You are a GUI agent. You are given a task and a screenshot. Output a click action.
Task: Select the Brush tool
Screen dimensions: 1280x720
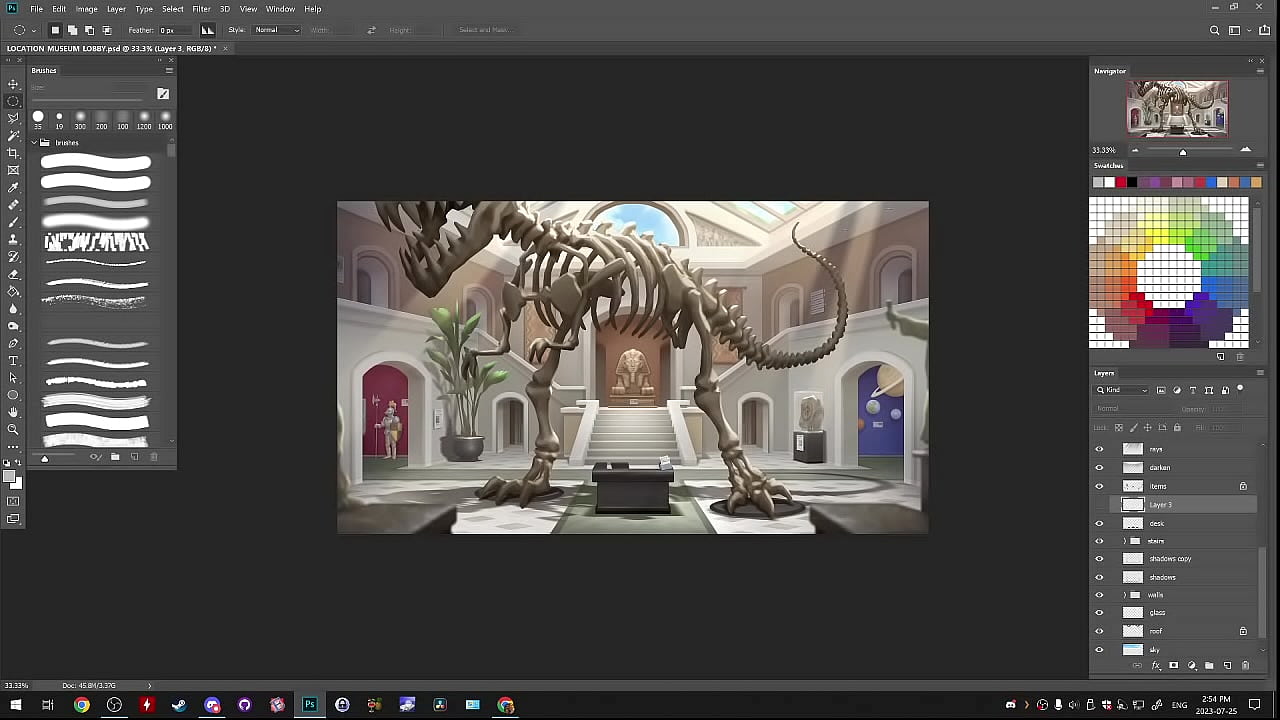coord(13,222)
